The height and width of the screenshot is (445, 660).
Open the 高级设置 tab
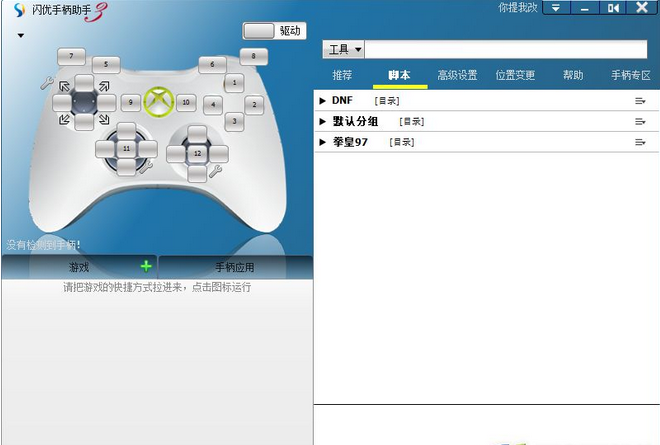pos(457,75)
